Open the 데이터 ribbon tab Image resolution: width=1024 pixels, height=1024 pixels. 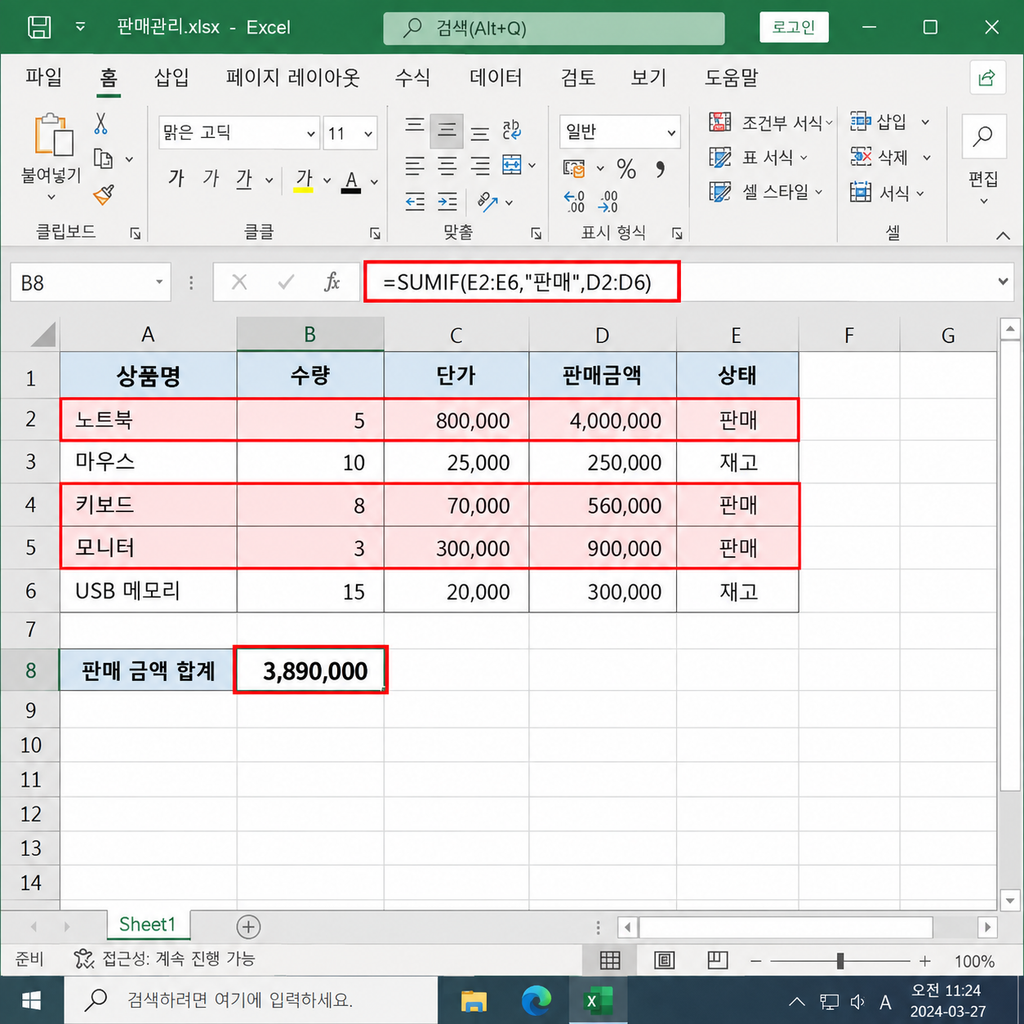click(x=496, y=78)
